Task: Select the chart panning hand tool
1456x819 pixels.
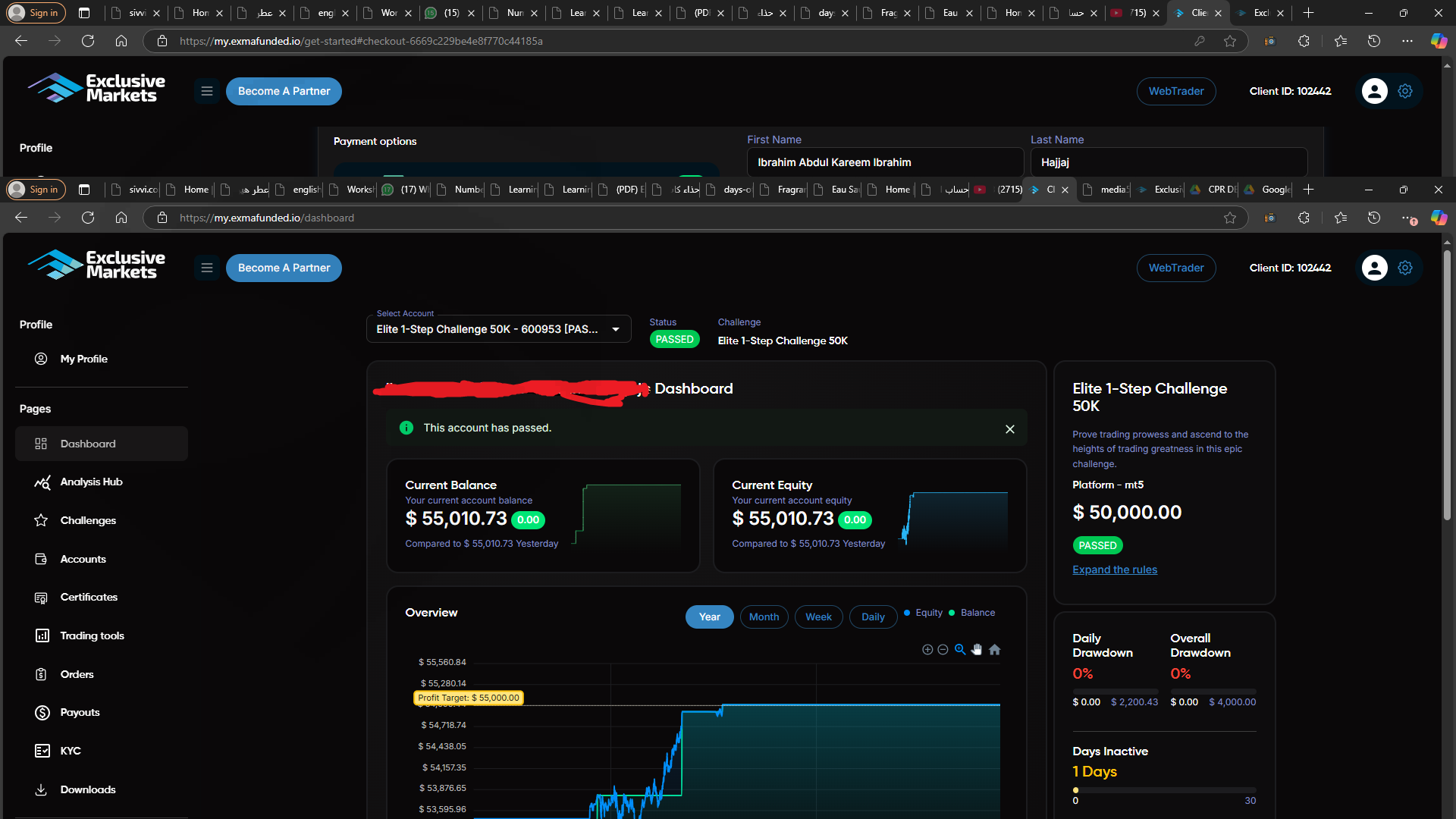Action: pos(977,650)
